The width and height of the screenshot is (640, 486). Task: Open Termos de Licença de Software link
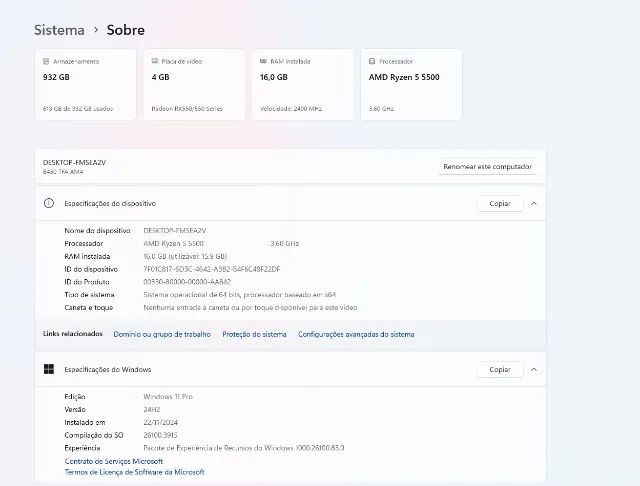(135, 472)
